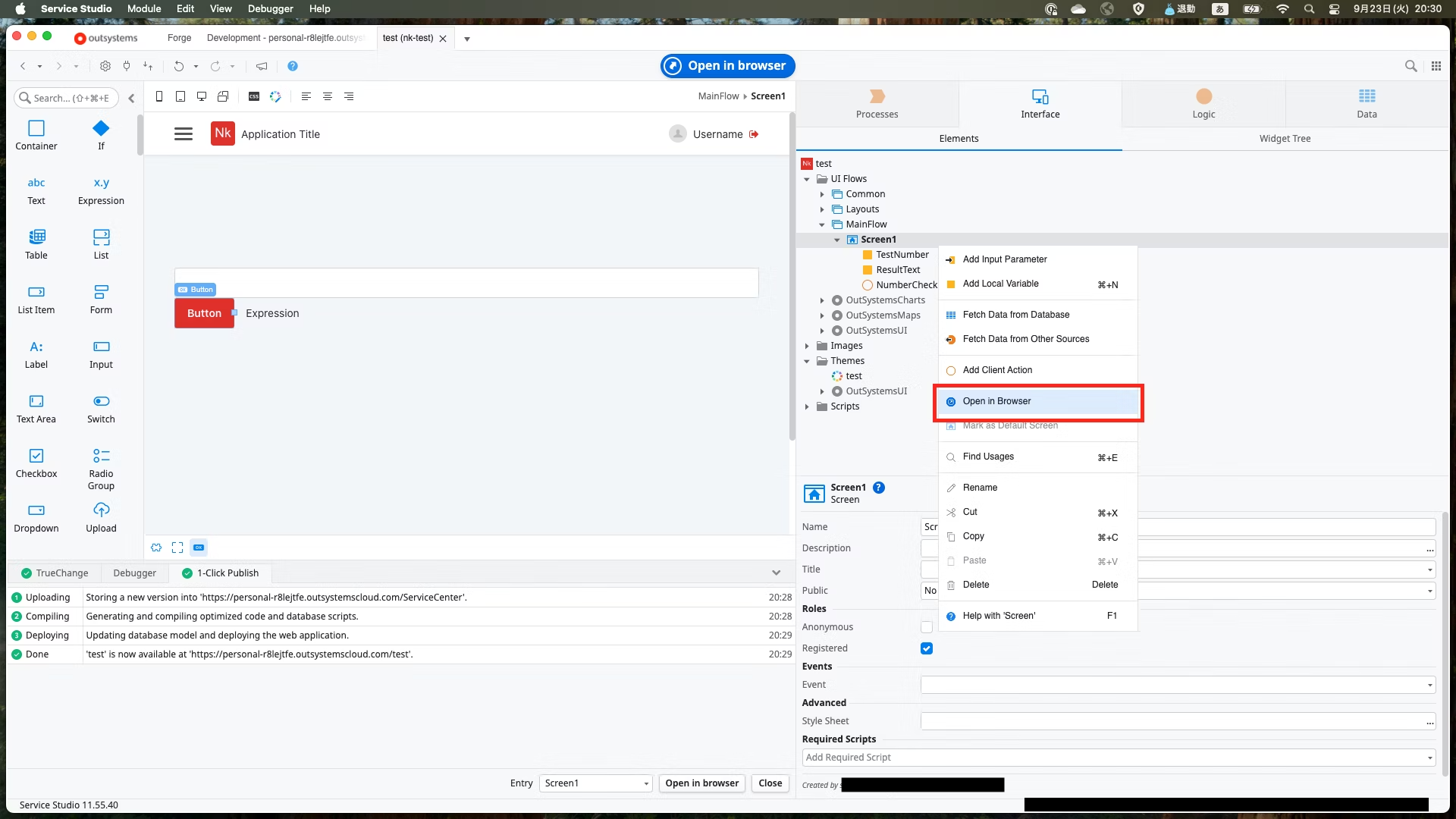Select the Upload widget icon
The image size is (1456, 819).
pyautogui.click(x=101, y=510)
